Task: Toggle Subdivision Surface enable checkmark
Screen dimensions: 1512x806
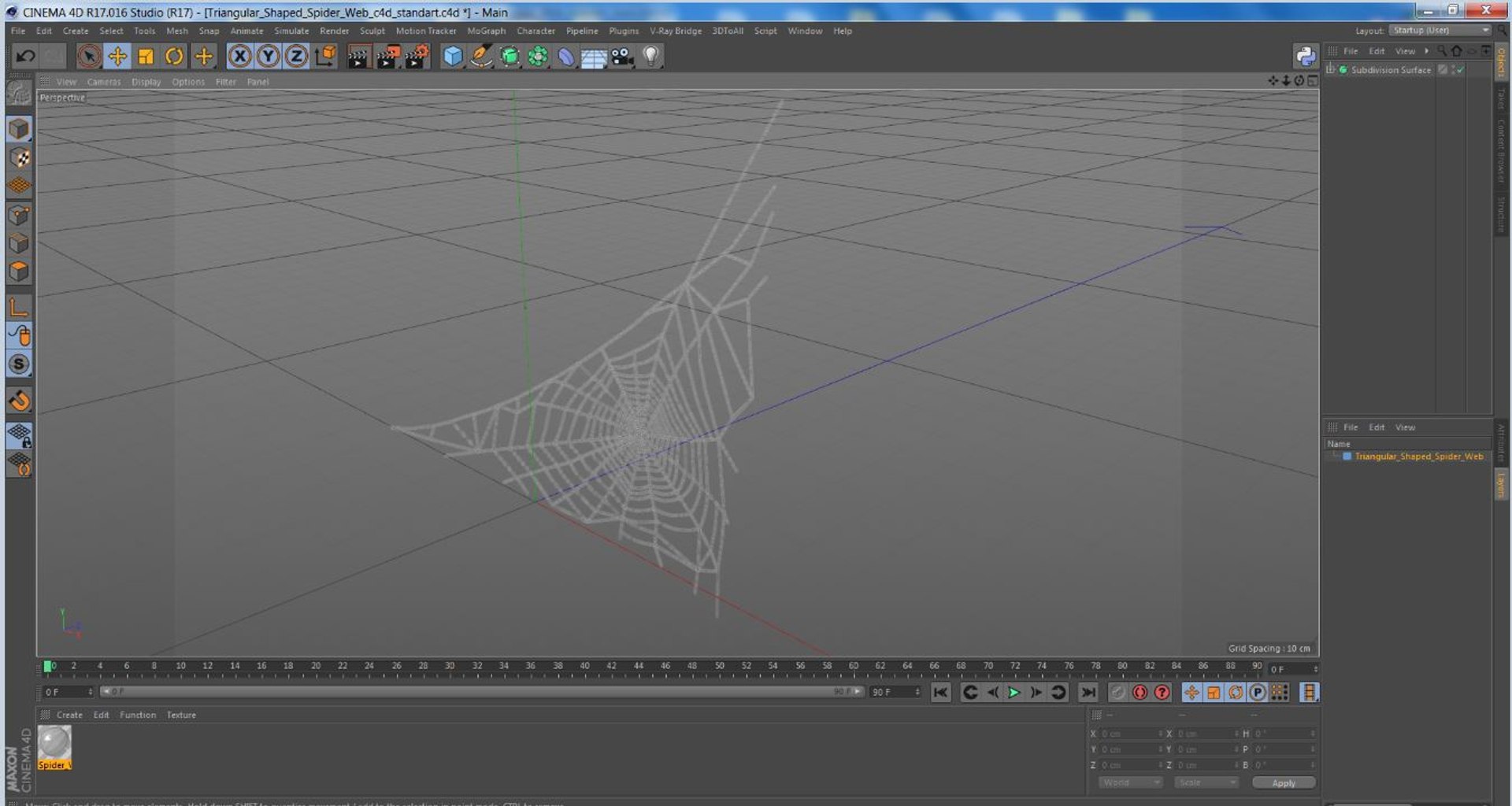Action: [x=1459, y=70]
